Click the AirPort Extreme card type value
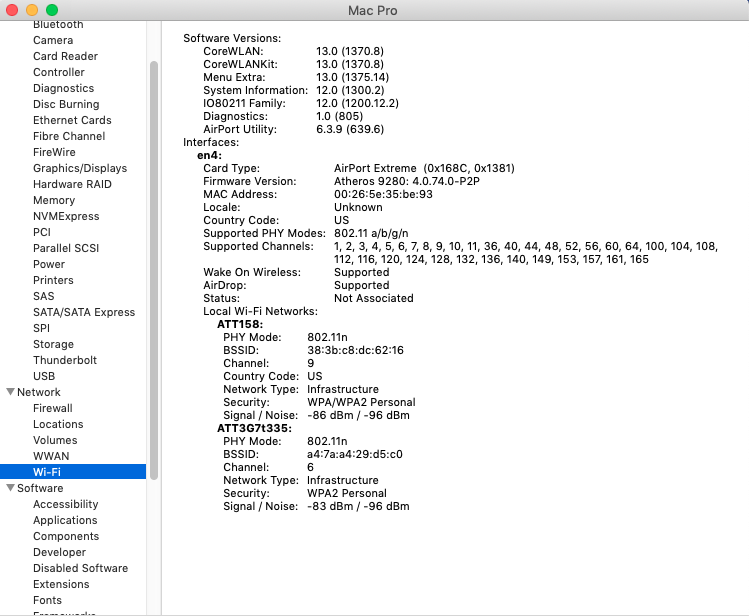 click(x=424, y=168)
